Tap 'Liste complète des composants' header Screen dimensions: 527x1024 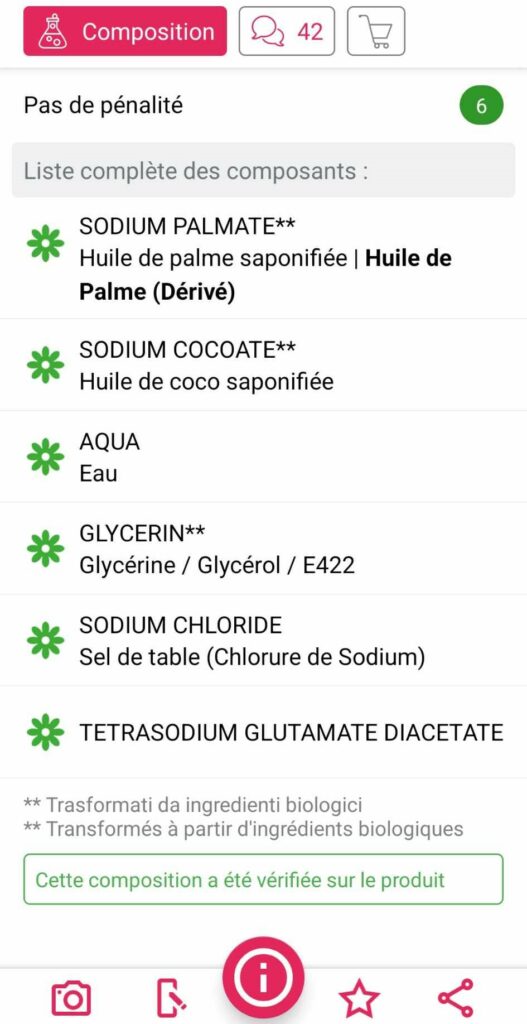pyautogui.click(x=263, y=170)
